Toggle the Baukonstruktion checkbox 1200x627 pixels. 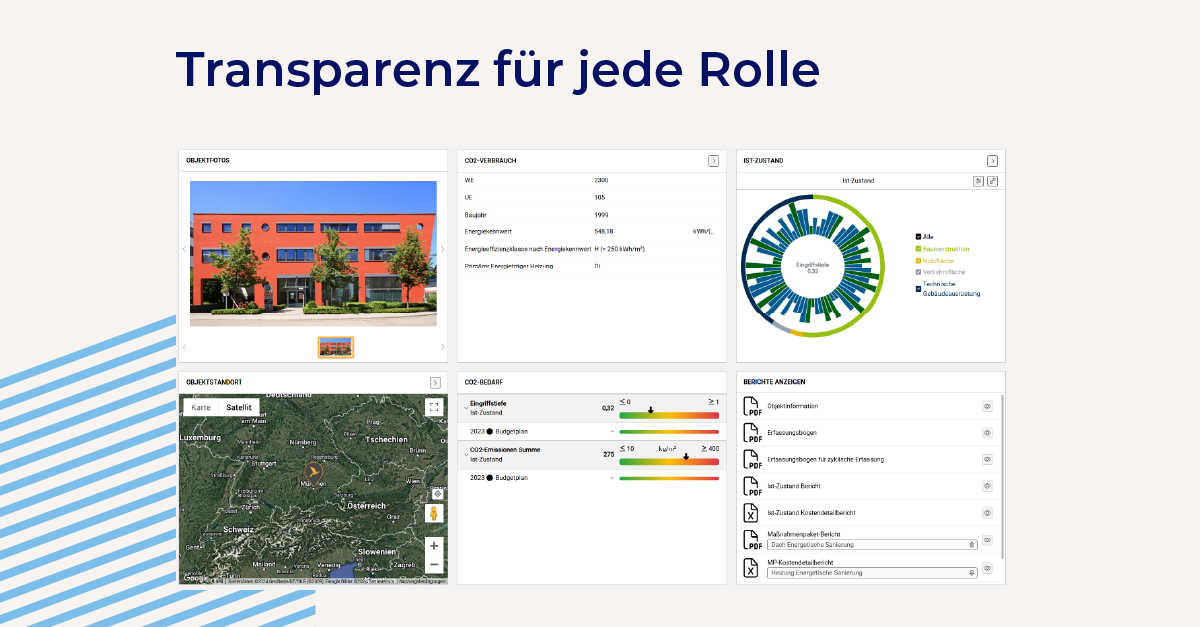point(919,248)
